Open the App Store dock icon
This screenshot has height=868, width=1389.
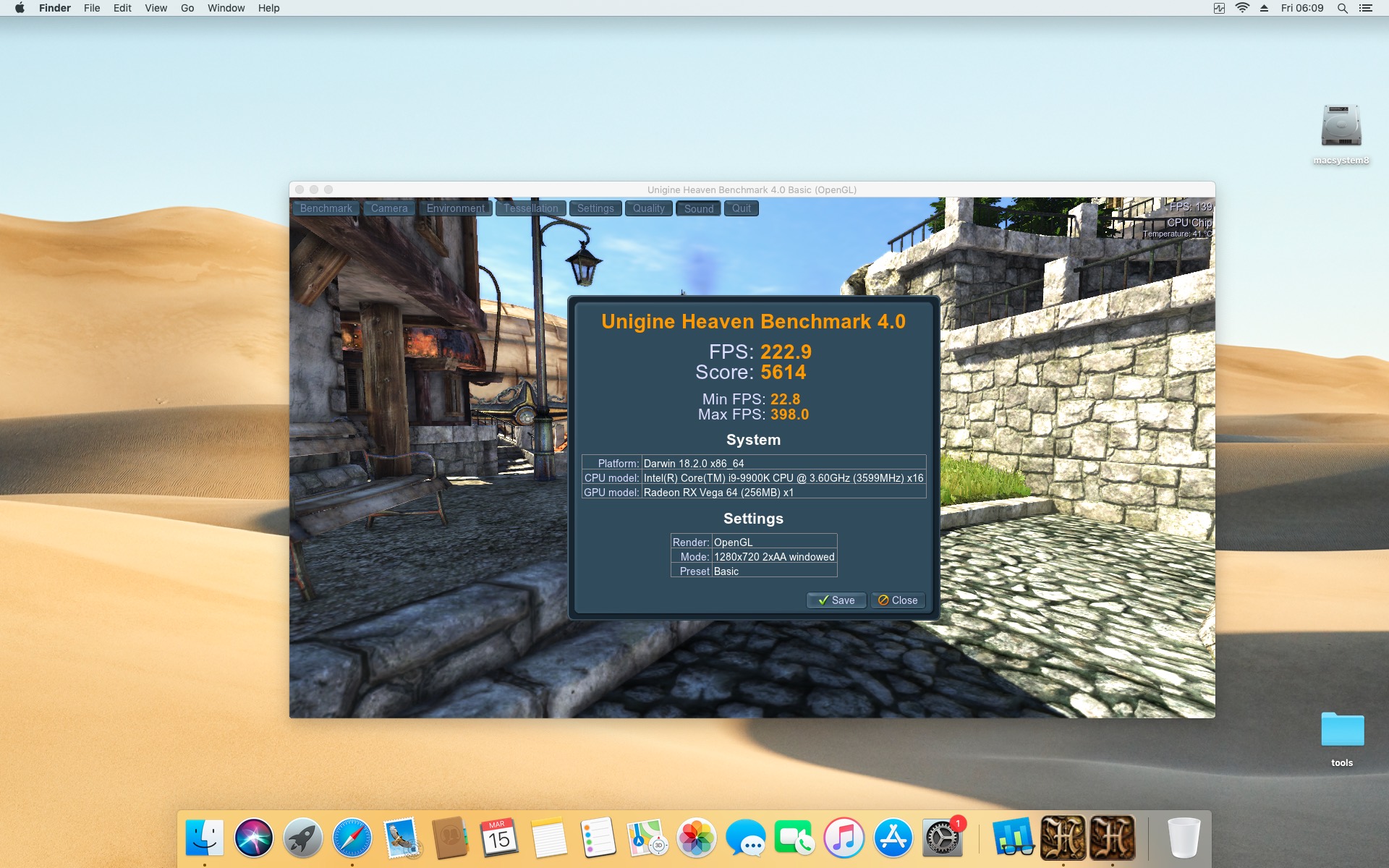pyautogui.click(x=893, y=838)
